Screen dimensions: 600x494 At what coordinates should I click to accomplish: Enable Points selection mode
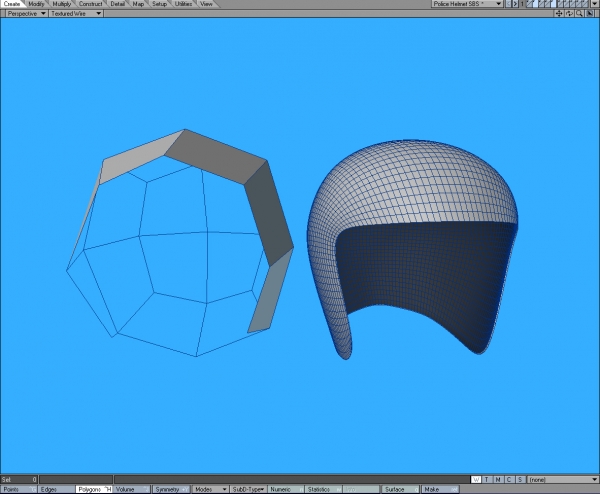[19, 489]
